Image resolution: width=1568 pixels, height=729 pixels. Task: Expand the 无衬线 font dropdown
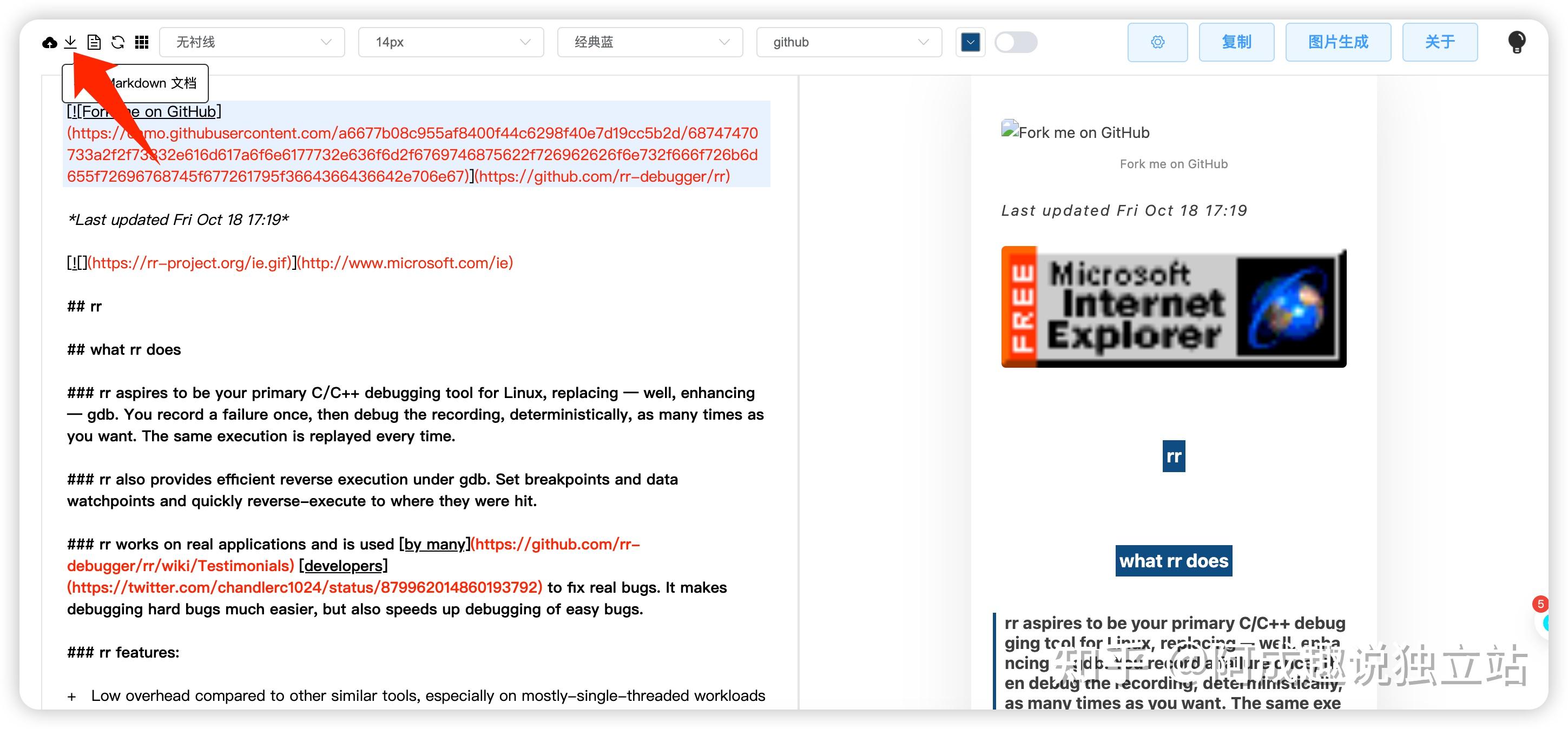click(252, 42)
